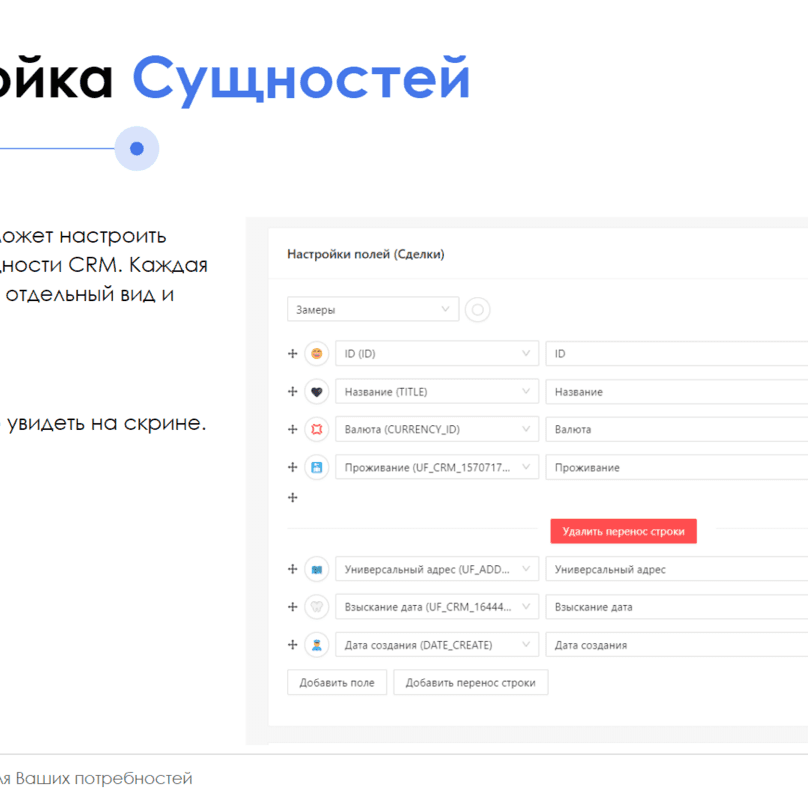
Task: Click the round icon button beside Замеры dropdown
Action: [x=478, y=310]
